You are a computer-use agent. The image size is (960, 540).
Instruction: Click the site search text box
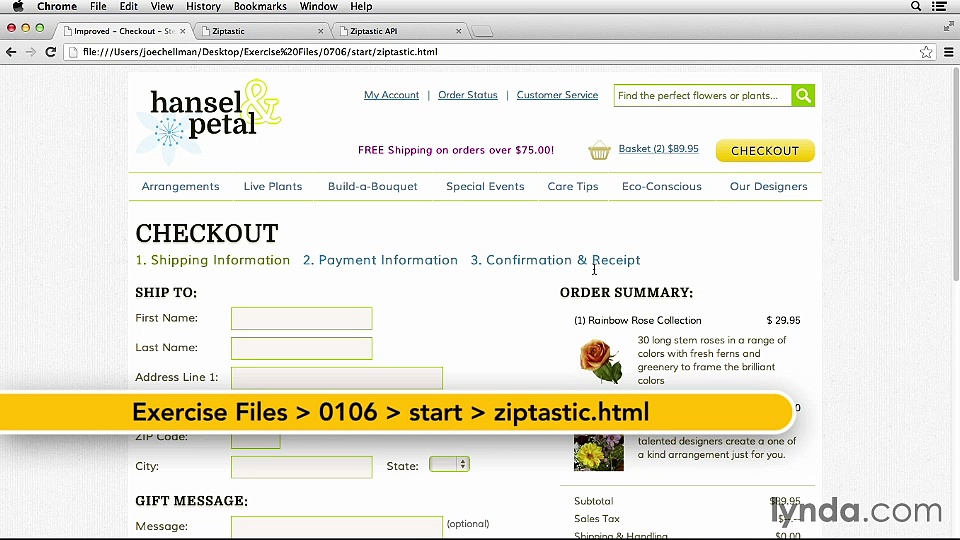pyautogui.click(x=703, y=96)
